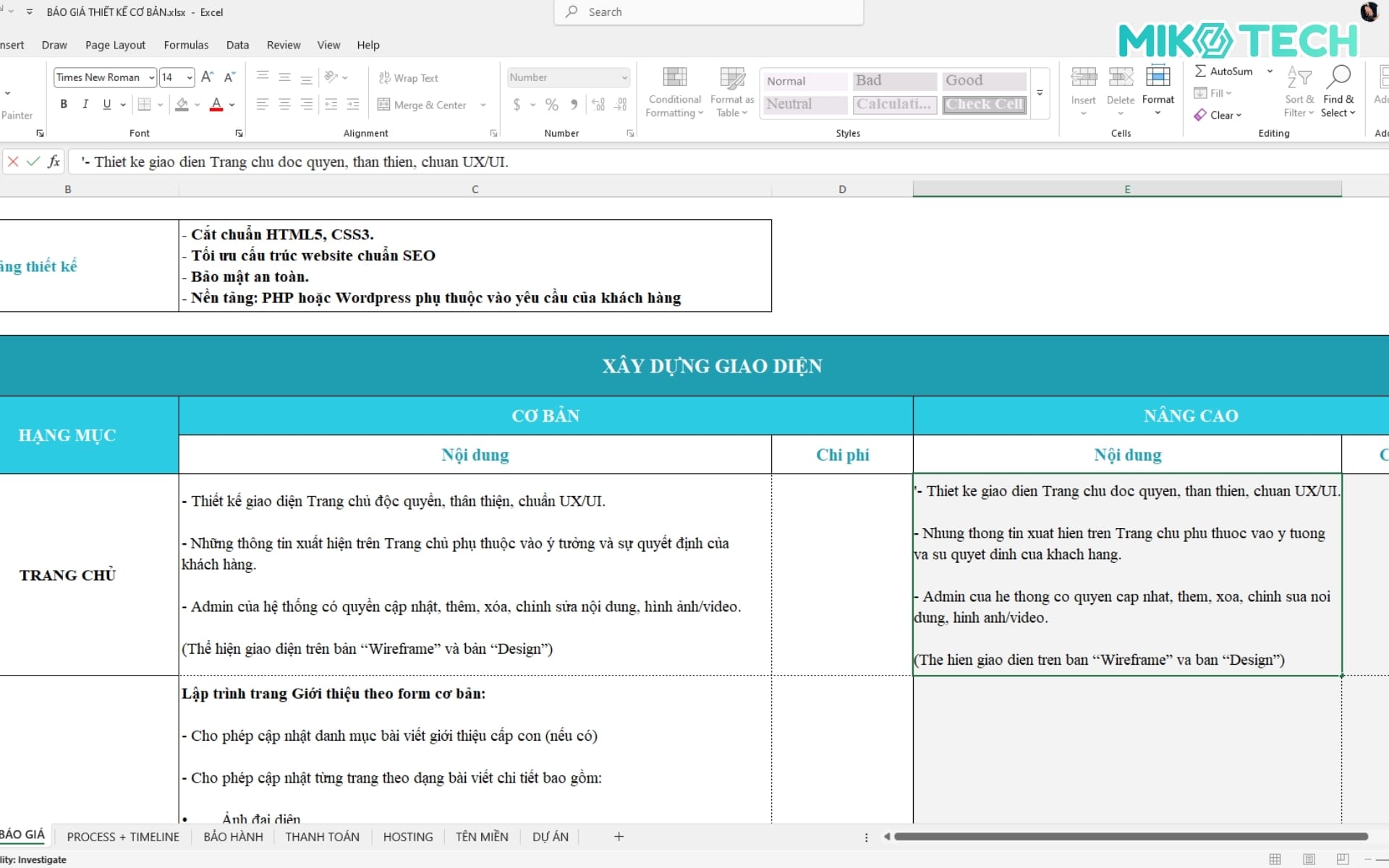Screen dimensions: 1389x868
Task: Apply Check Cell style
Action: click(985, 104)
